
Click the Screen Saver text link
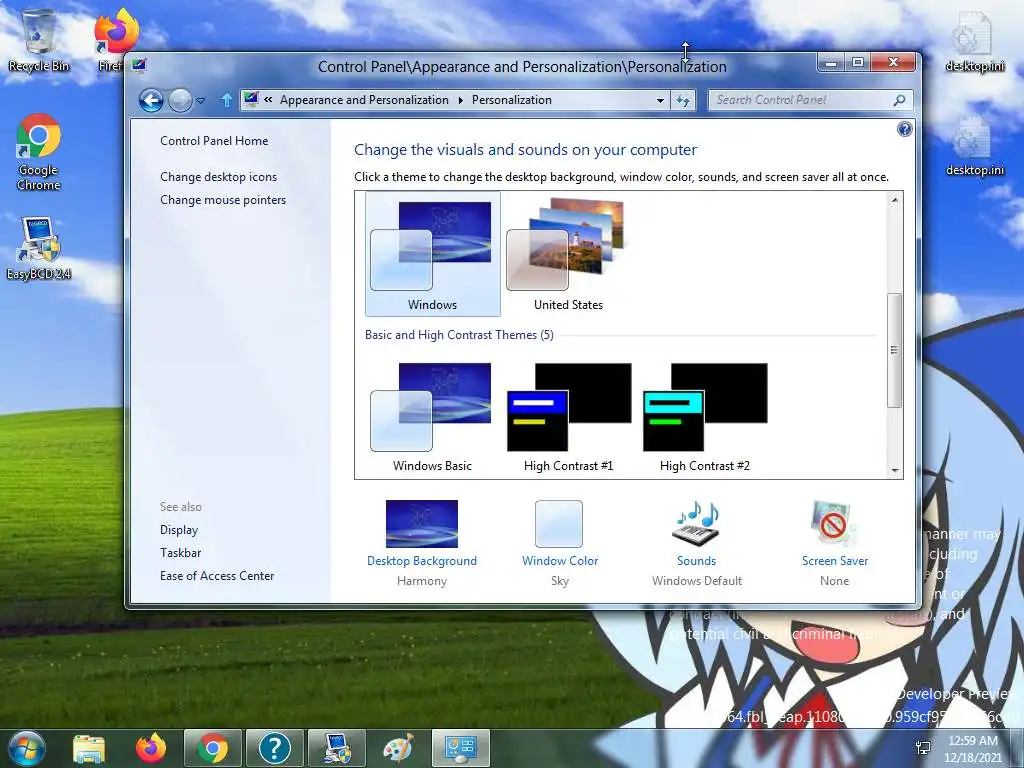click(835, 561)
